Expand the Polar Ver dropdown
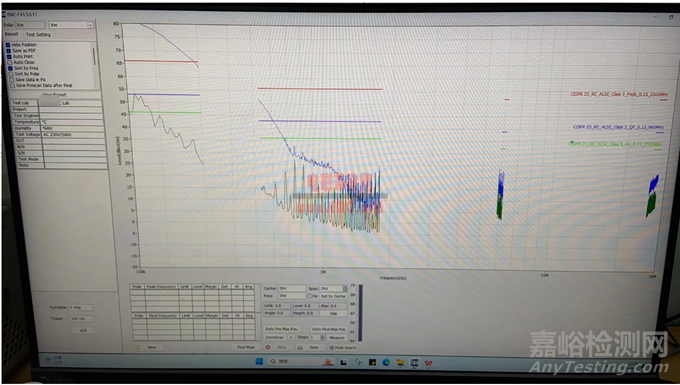 point(90,25)
